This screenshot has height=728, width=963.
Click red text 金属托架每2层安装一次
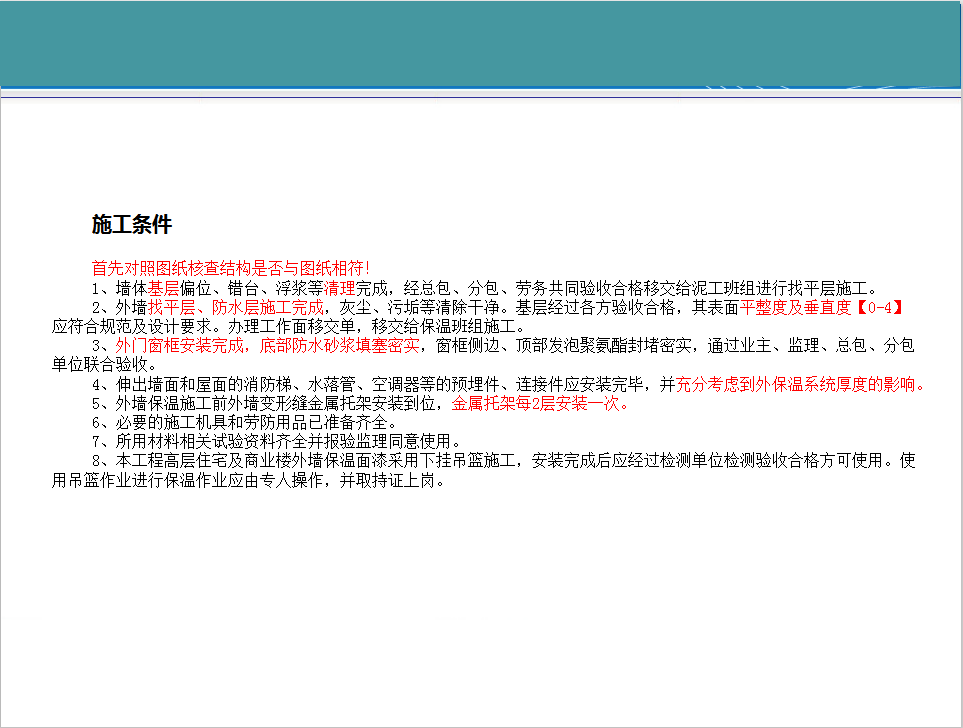pos(541,404)
